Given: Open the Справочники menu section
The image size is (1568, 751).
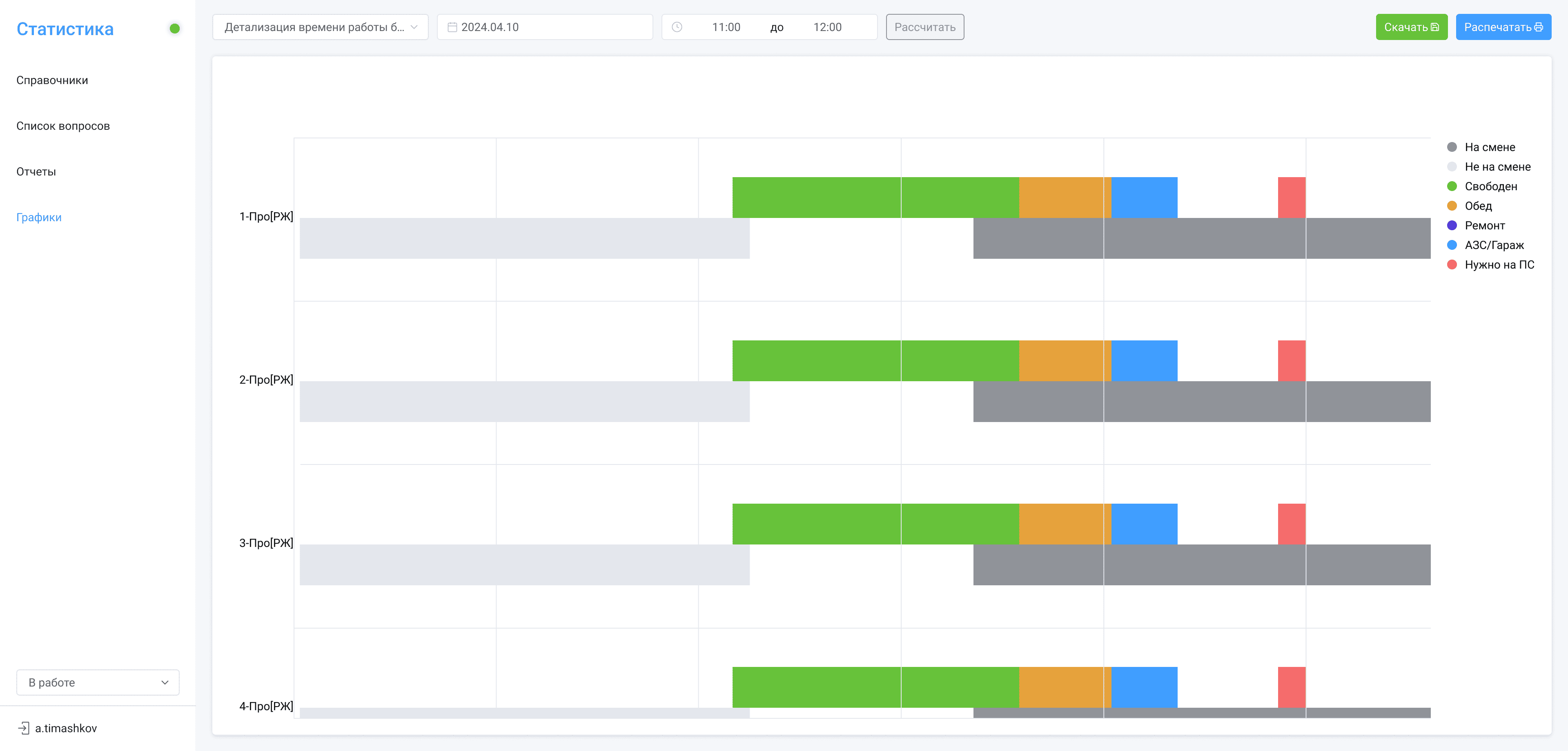Looking at the screenshot, I should [52, 80].
